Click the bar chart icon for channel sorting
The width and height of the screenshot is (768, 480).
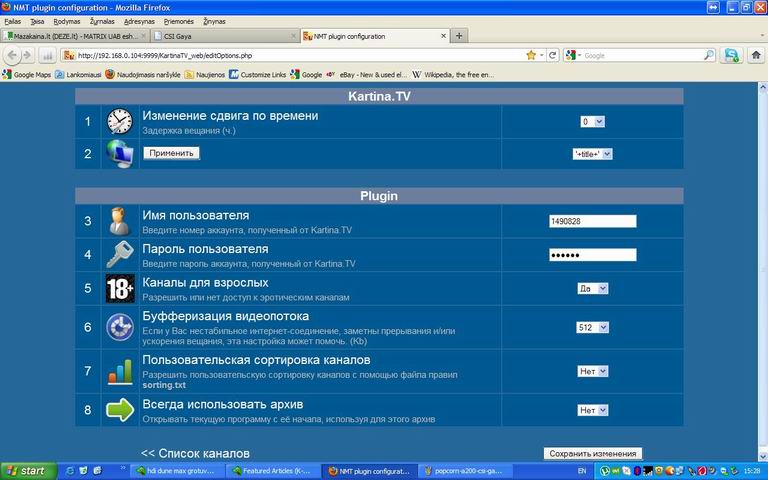120,371
